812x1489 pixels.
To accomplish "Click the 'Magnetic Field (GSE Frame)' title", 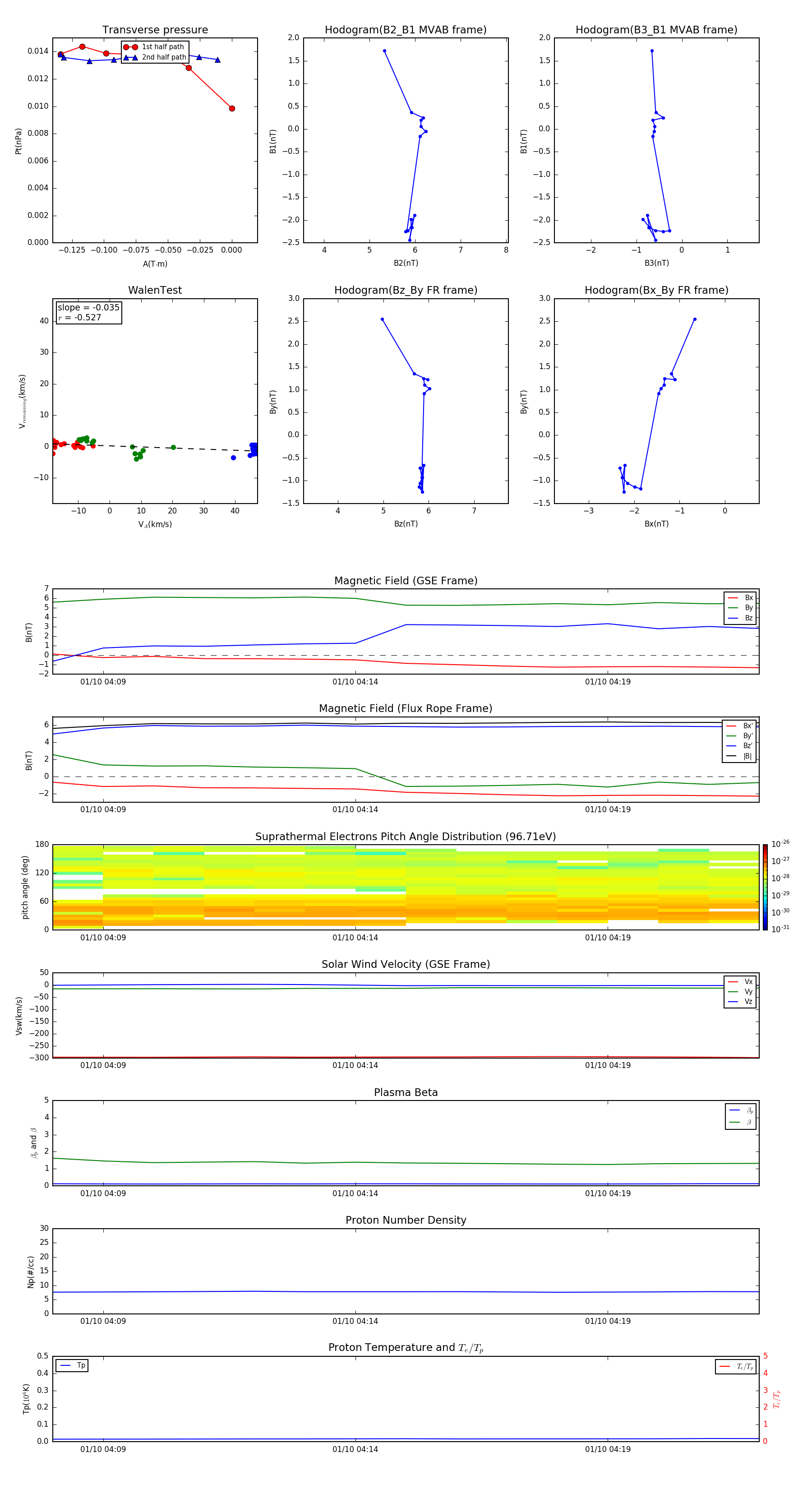I will pyautogui.click(x=406, y=580).
